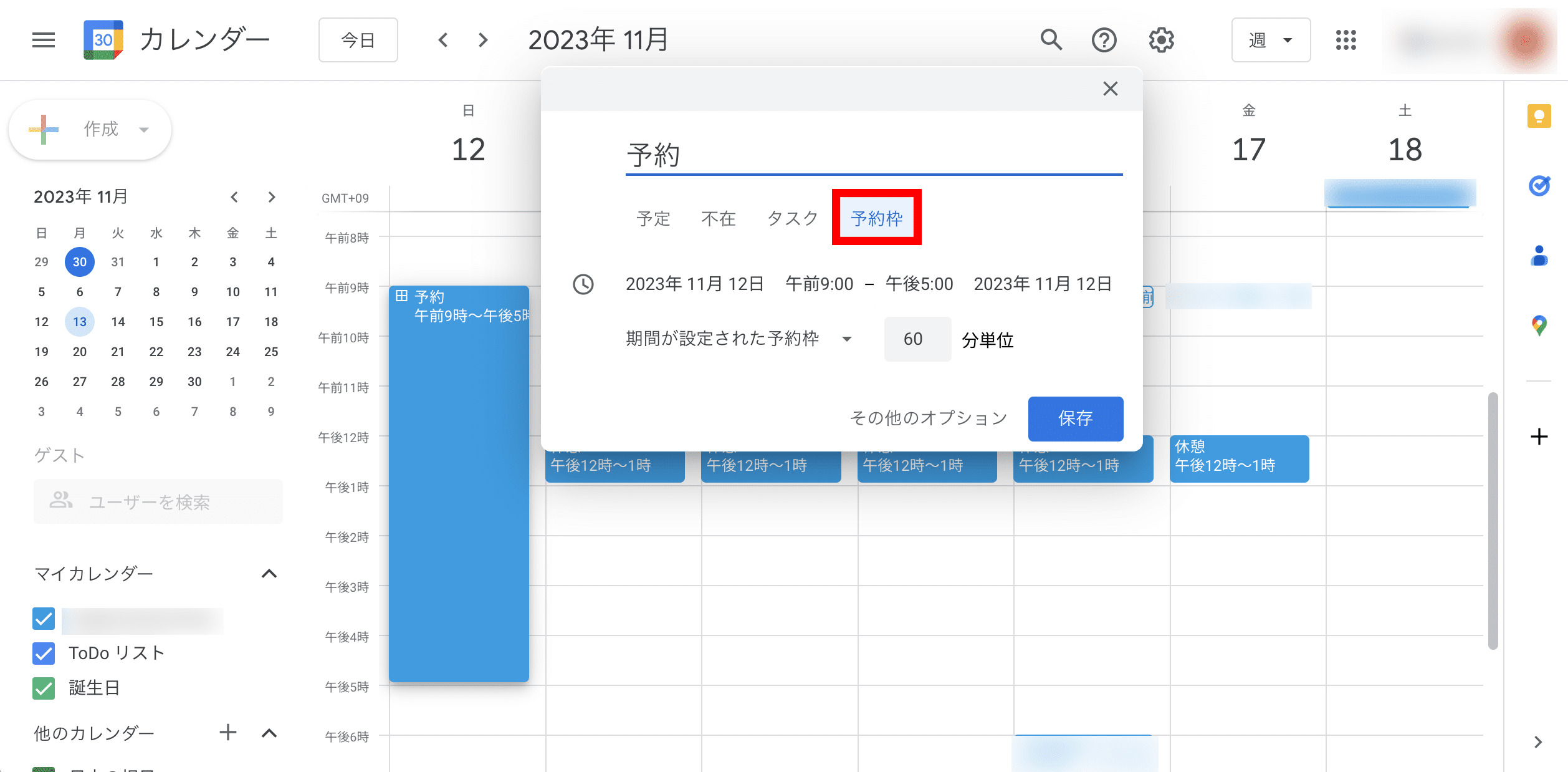The image size is (1568, 772).
Task: Uncheck the ToDo リスト calendar checkbox
Action: pos(44,653)
